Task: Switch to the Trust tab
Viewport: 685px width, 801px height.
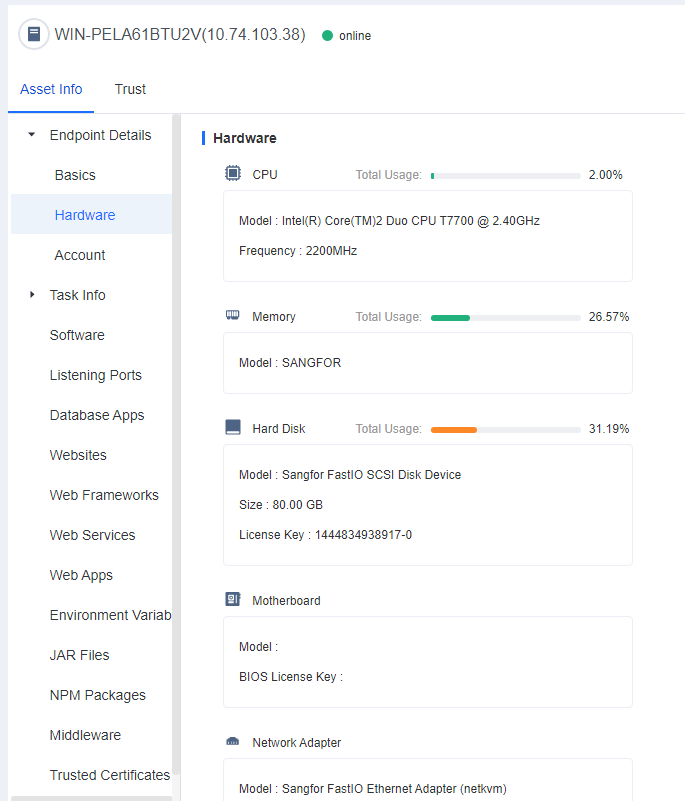Action: [x=130, y=89]
